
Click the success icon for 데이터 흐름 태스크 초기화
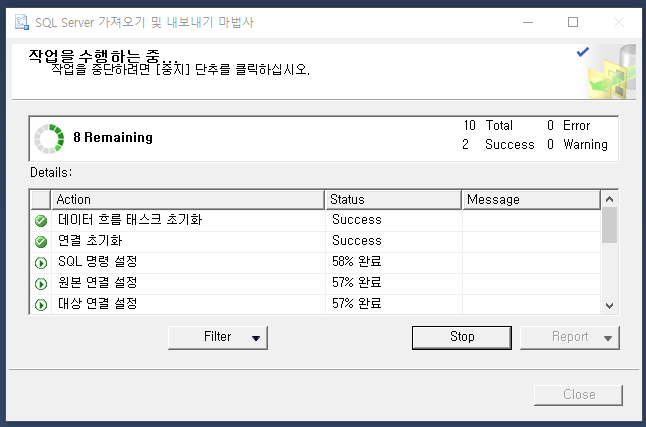(x=41, y=221)
